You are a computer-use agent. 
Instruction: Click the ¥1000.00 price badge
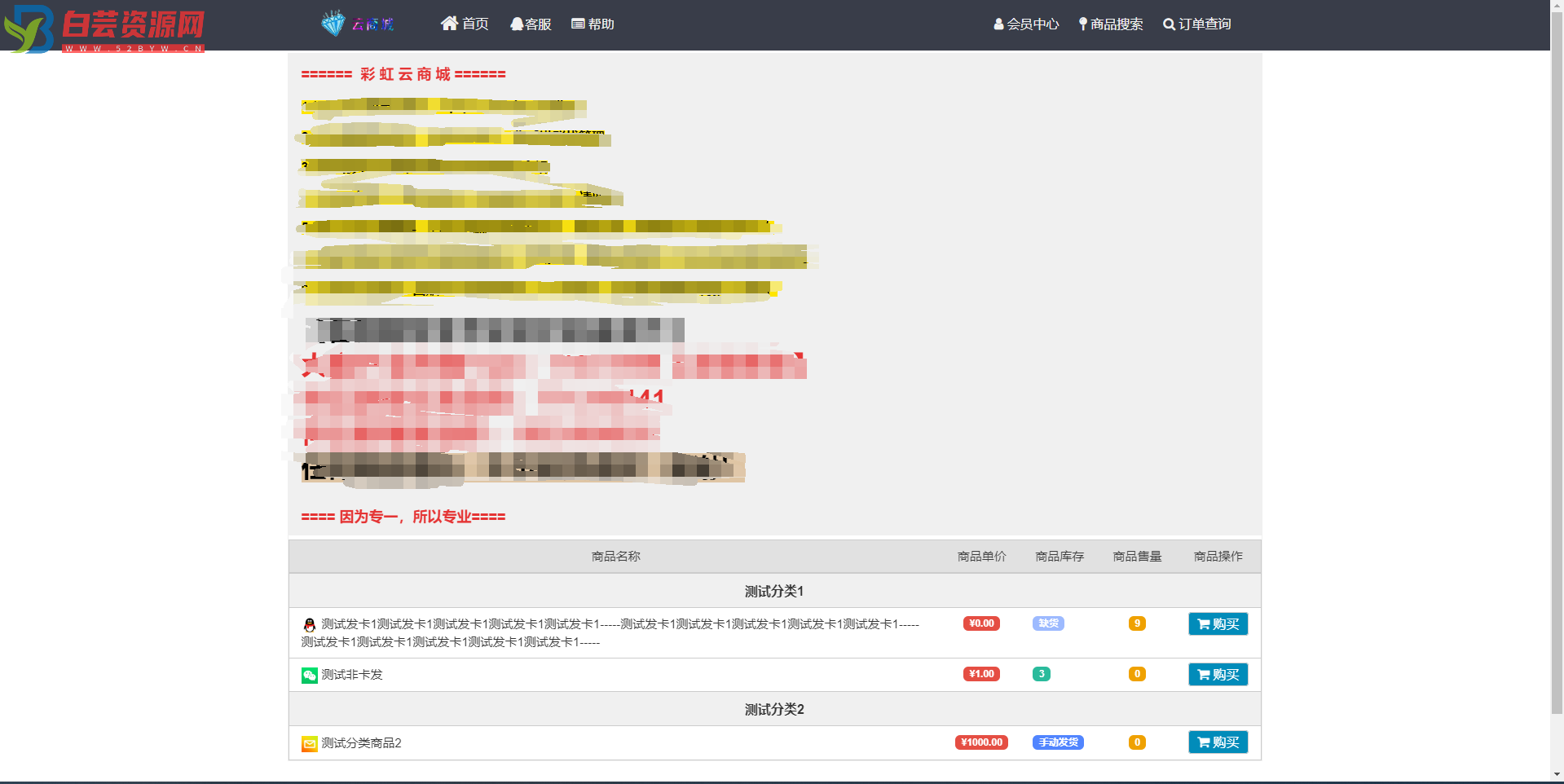[981, 742]
